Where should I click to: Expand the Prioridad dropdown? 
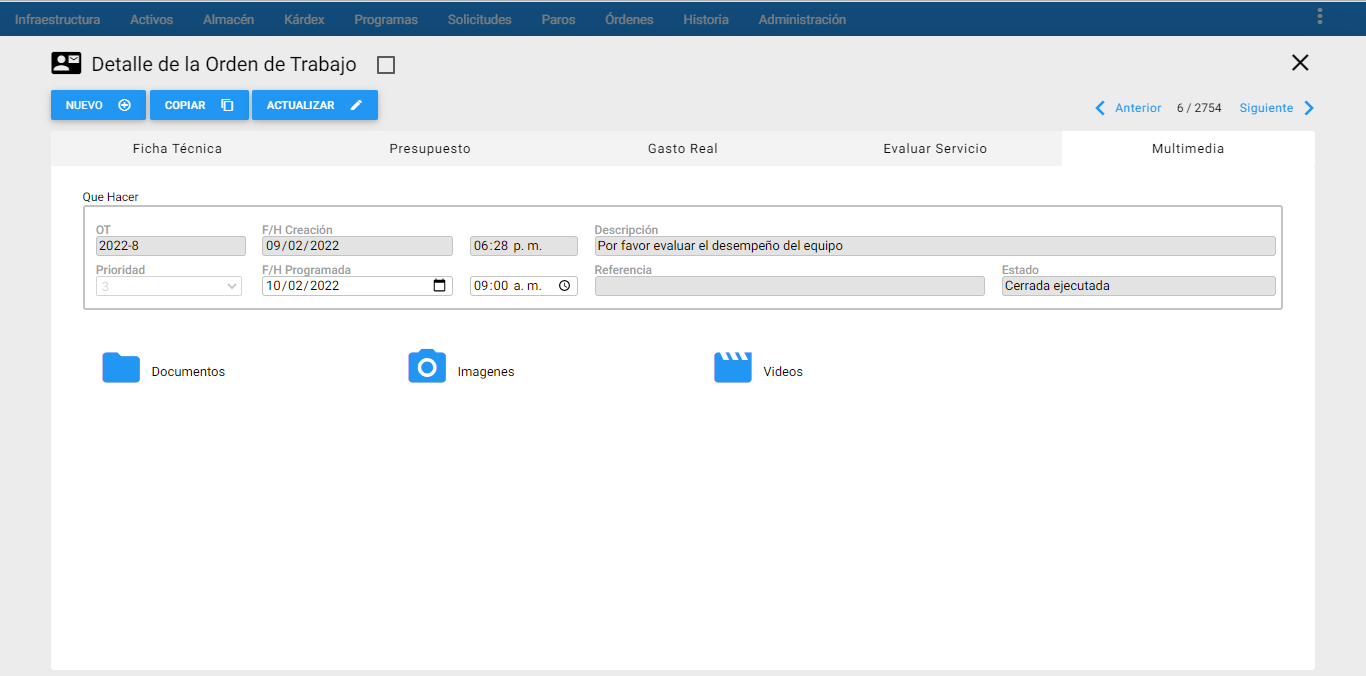171,286
